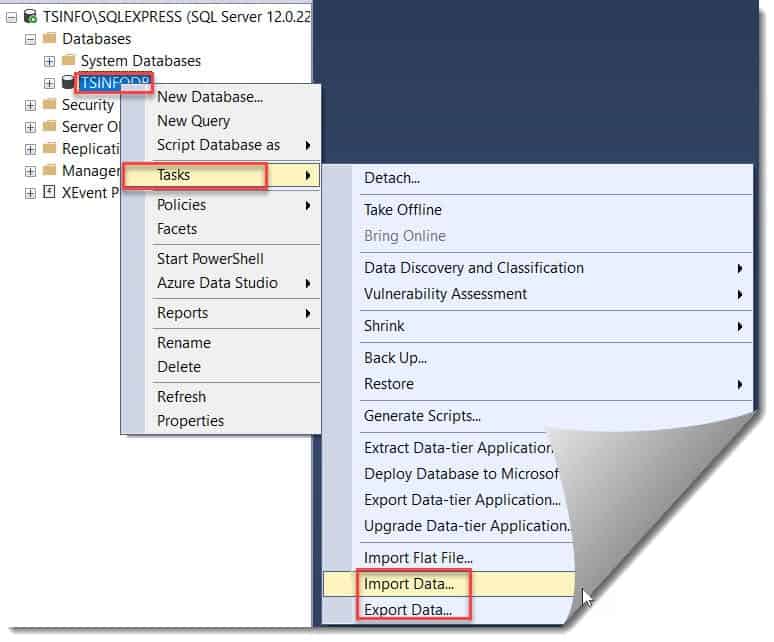Choose Back Up... in Tasks submenu
774x642 pixels.
point(395,358)
